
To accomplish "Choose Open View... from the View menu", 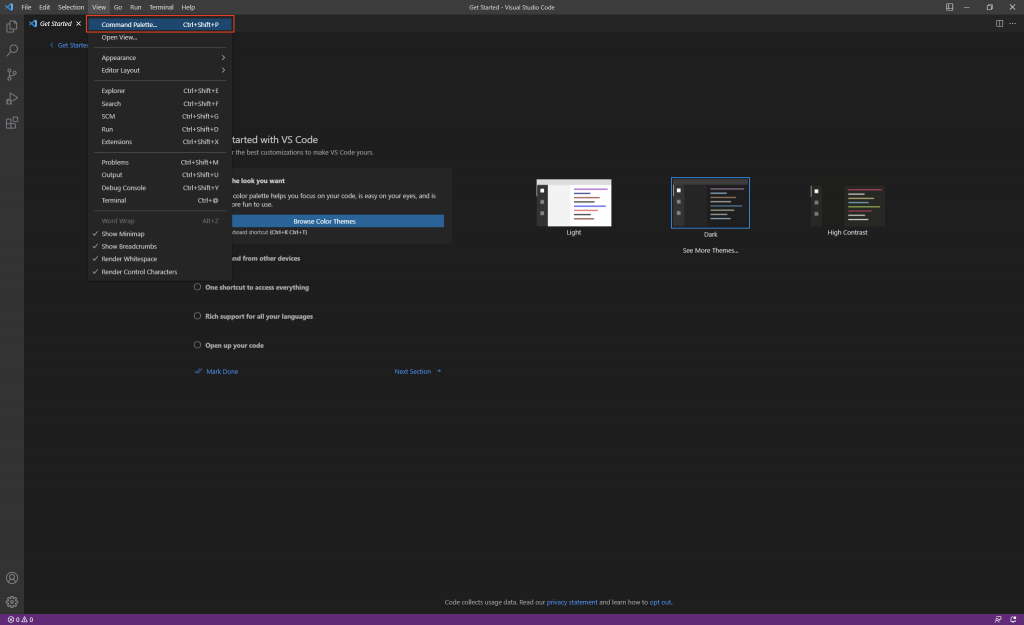I will pyautogui.click(x=160, y=37).
